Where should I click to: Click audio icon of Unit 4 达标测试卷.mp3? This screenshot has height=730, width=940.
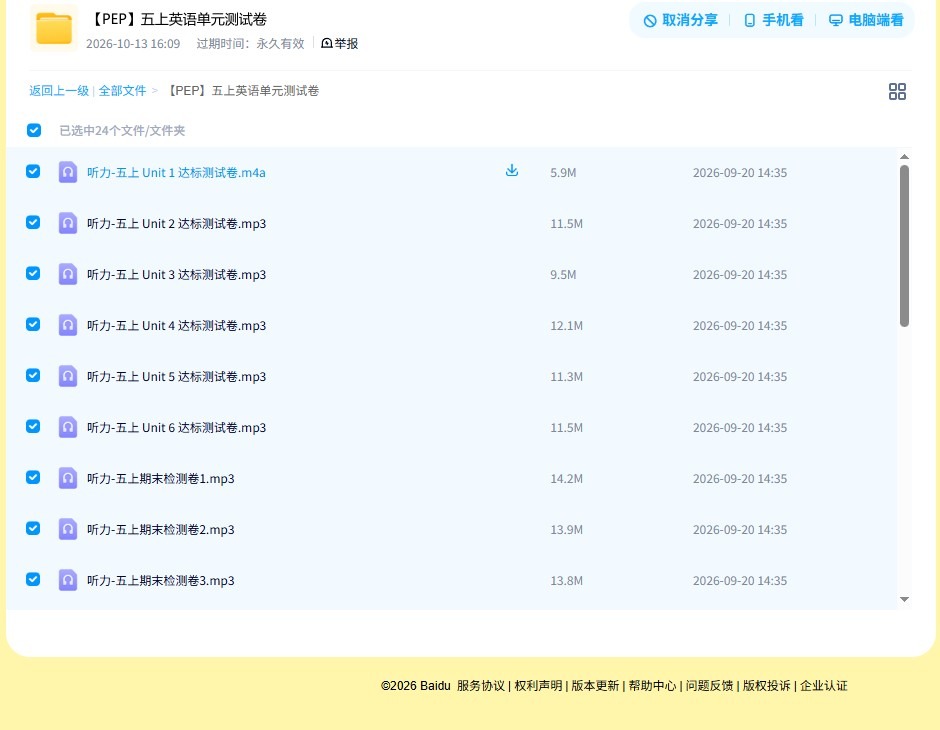pyautogui.click(x=68, y=325)
